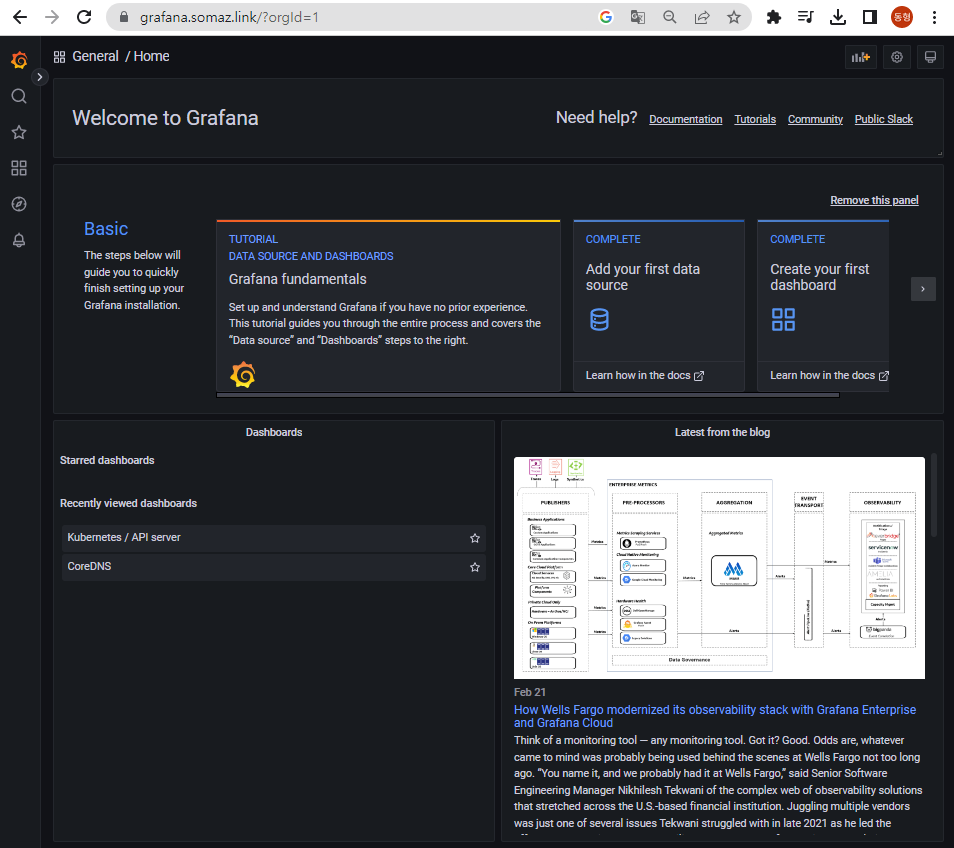Screen dimensions: 954x848
Task: Click next arrow in setup cards
Action: pyautogui.click(x=923, y=289)
